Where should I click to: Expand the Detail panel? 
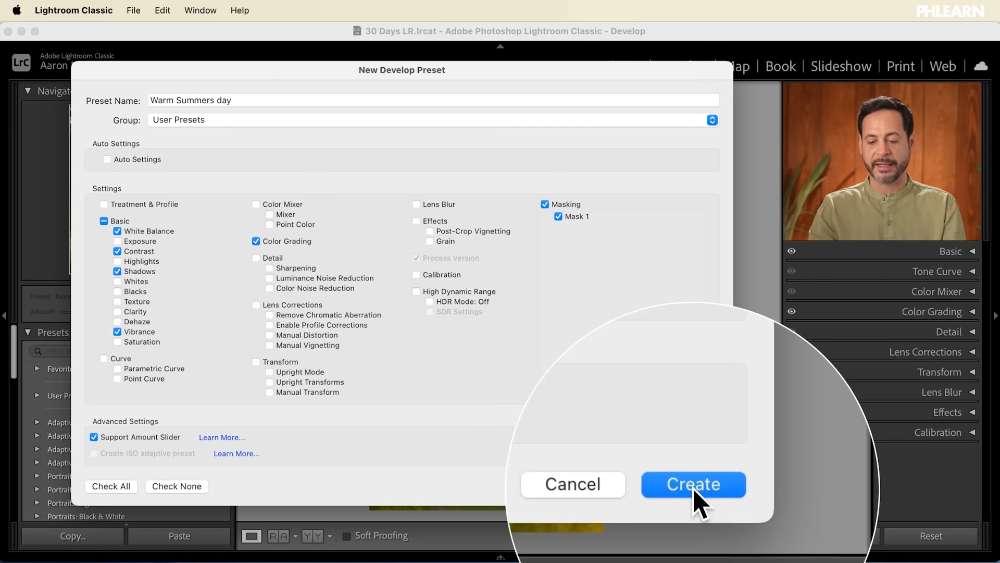point(972,332)
